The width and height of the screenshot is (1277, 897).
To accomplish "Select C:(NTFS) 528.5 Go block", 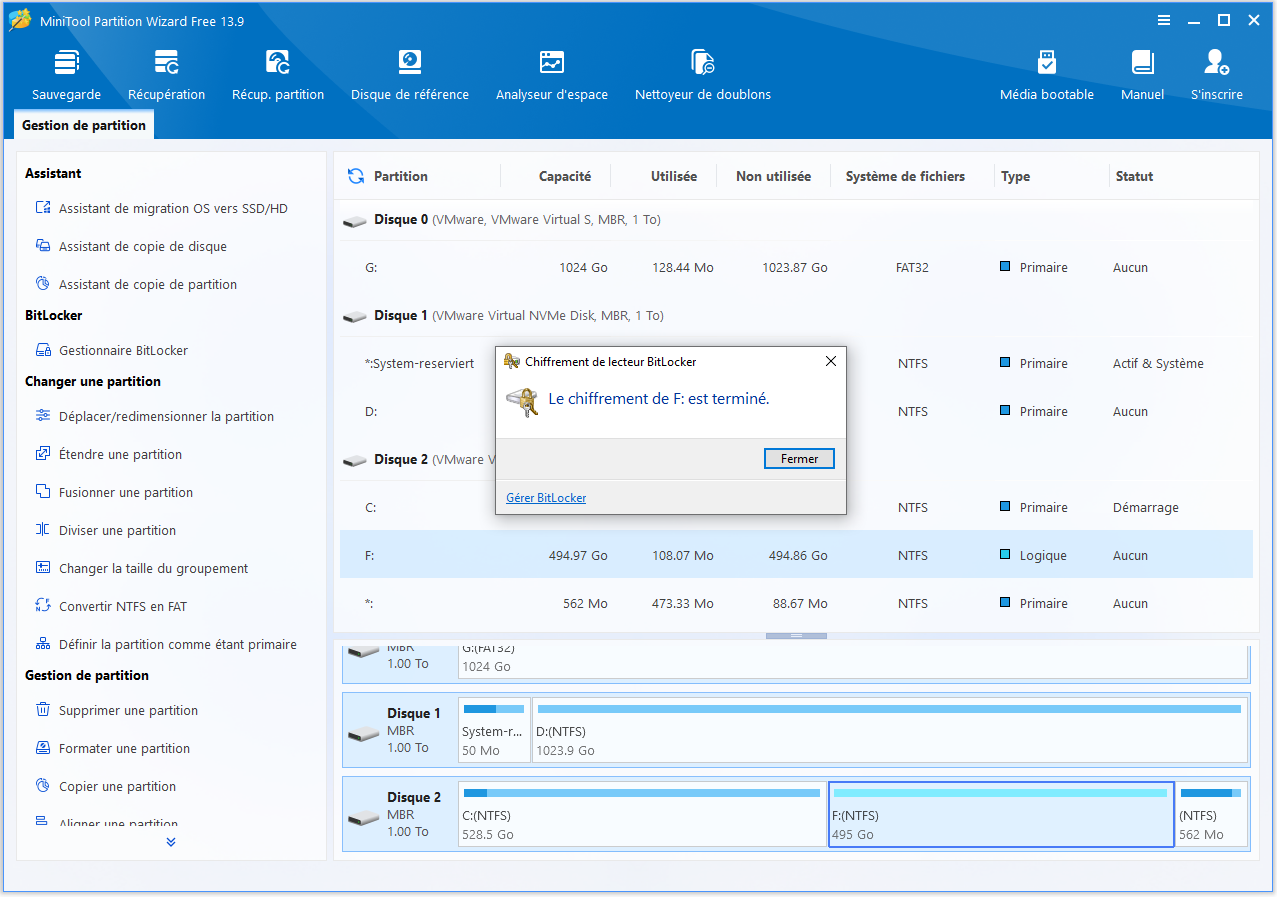I will tap(642, 814).
